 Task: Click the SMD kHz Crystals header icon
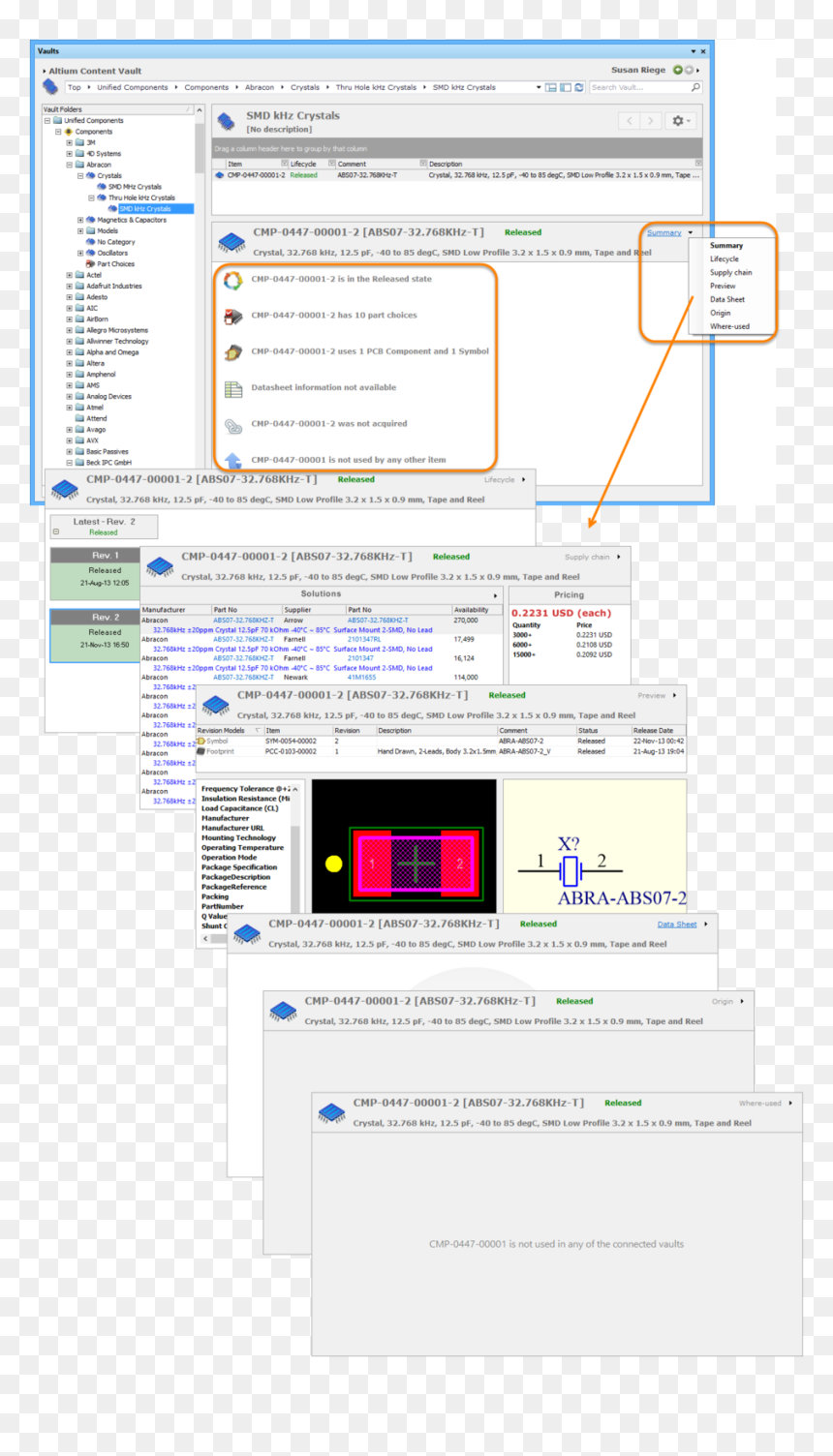227,121
